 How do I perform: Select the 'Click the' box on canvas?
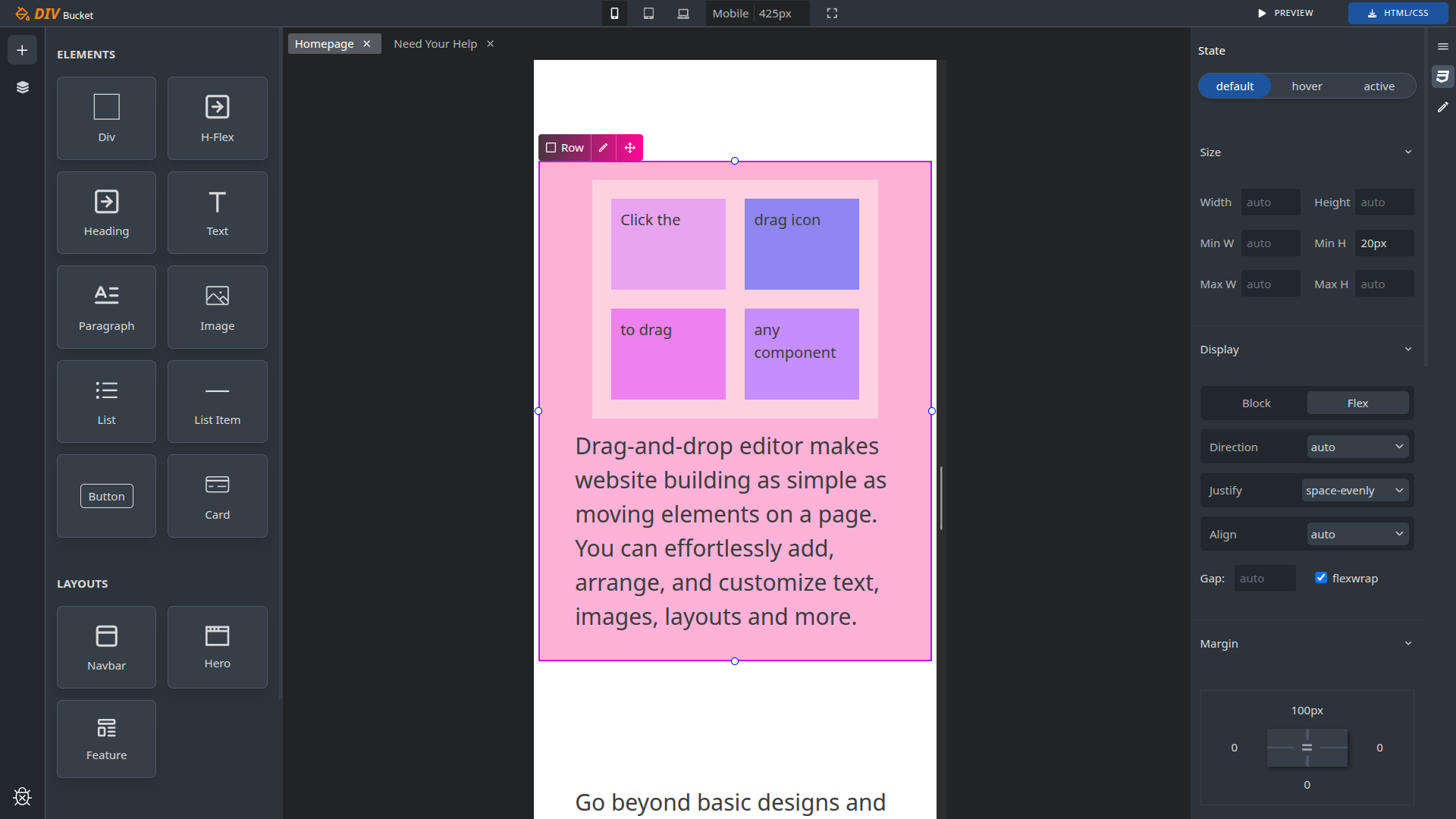click(x=668, y=244)
